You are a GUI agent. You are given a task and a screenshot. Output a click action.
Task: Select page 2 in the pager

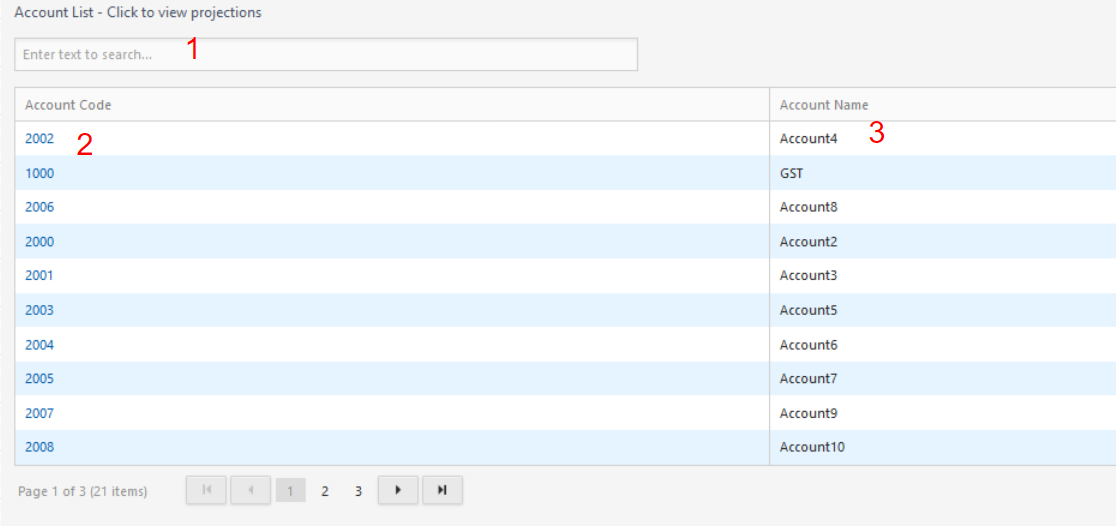tap(325, 491)
